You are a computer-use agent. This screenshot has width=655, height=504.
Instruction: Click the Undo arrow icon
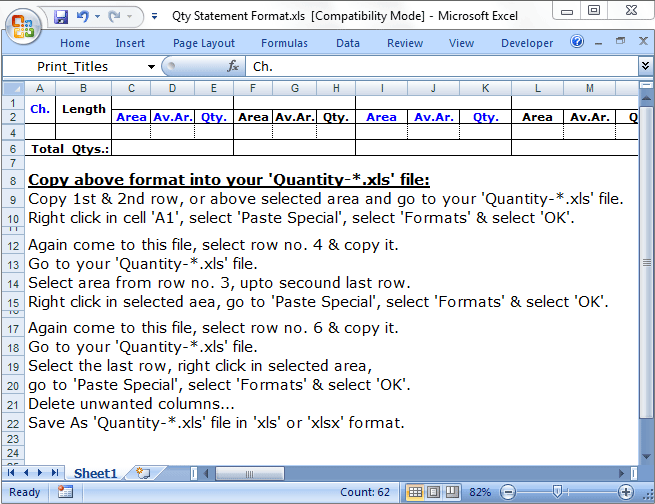(x=83, y=16)
